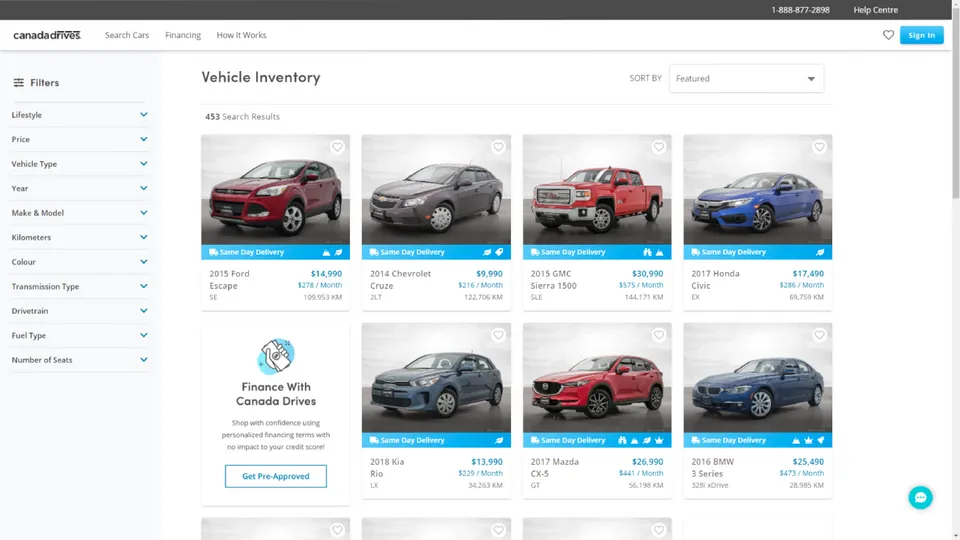Click delivery truck icon on Ford Escape banner
Viewport: 960px width, 540px height.
coord(213,252)
